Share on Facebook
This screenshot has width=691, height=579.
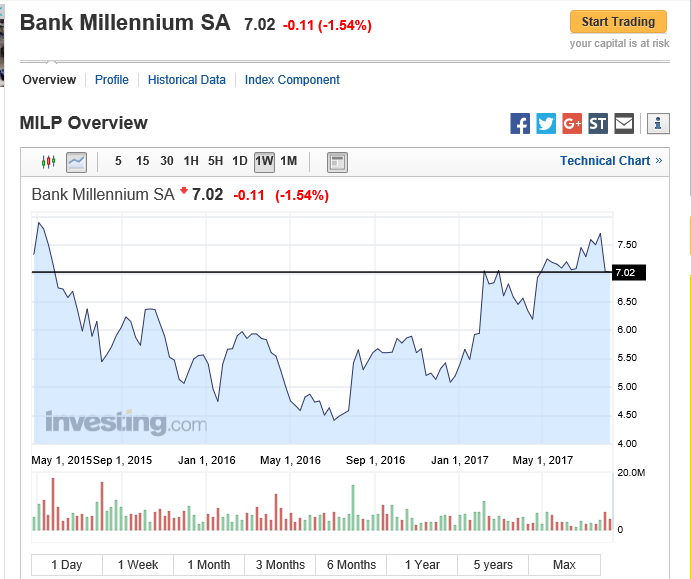pyautogui.click(x=520, y=123)
